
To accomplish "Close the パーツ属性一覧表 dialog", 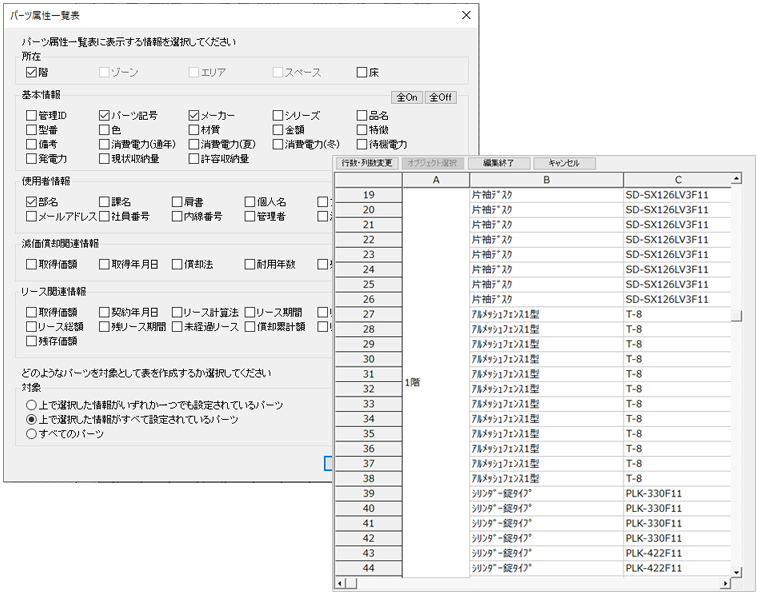I will tap(465, 15).
